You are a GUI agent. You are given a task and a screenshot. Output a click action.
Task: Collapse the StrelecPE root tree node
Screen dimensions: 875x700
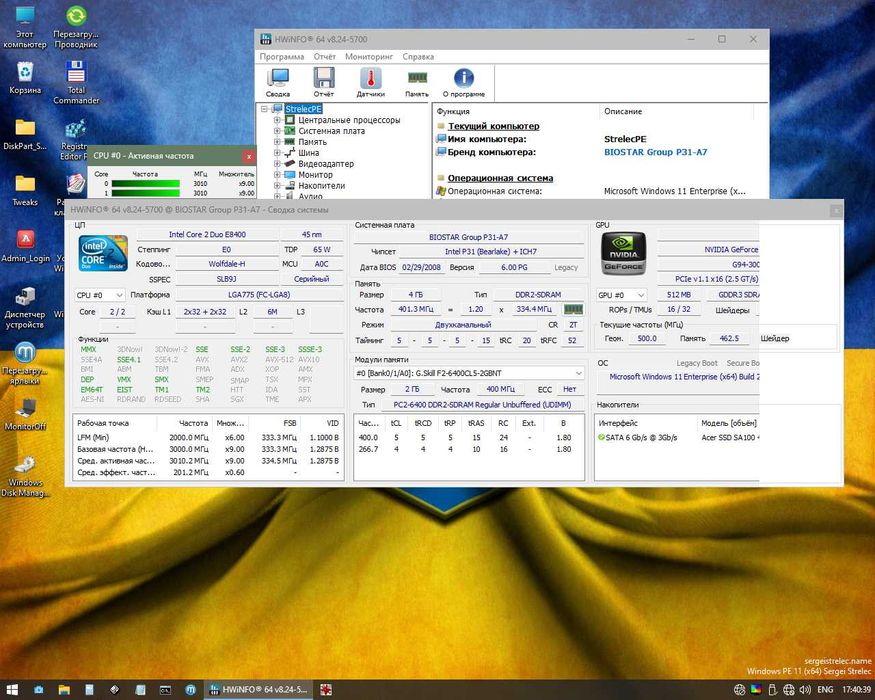pos(264,109)
